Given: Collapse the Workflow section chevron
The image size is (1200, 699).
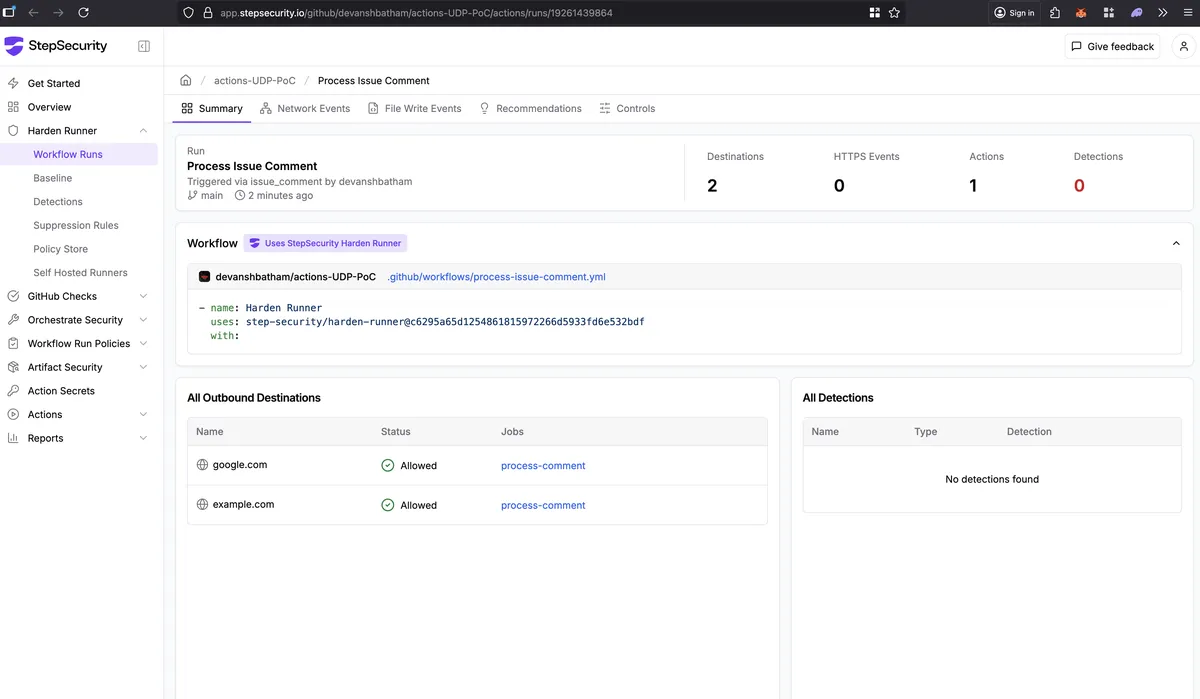Looking at the screenshot, I should 1176,243.
